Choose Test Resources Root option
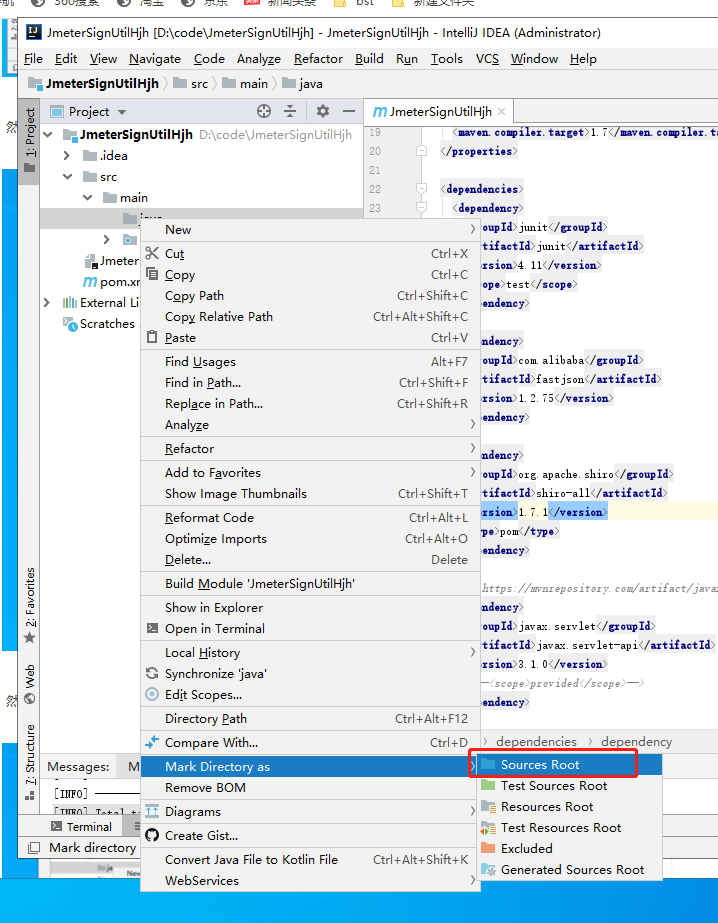 pos(569,828)
